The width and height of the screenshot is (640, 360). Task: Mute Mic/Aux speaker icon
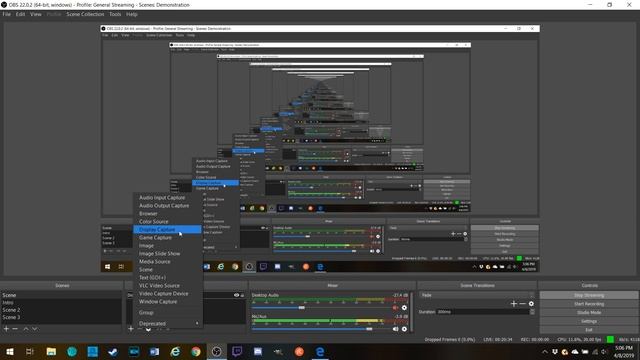point(395,329)
